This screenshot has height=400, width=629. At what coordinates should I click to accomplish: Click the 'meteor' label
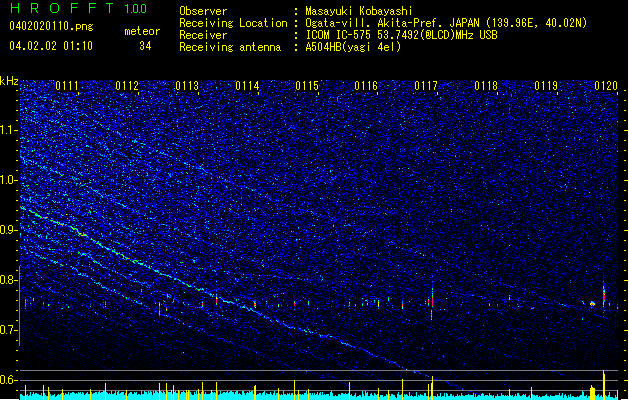[142, 31]
